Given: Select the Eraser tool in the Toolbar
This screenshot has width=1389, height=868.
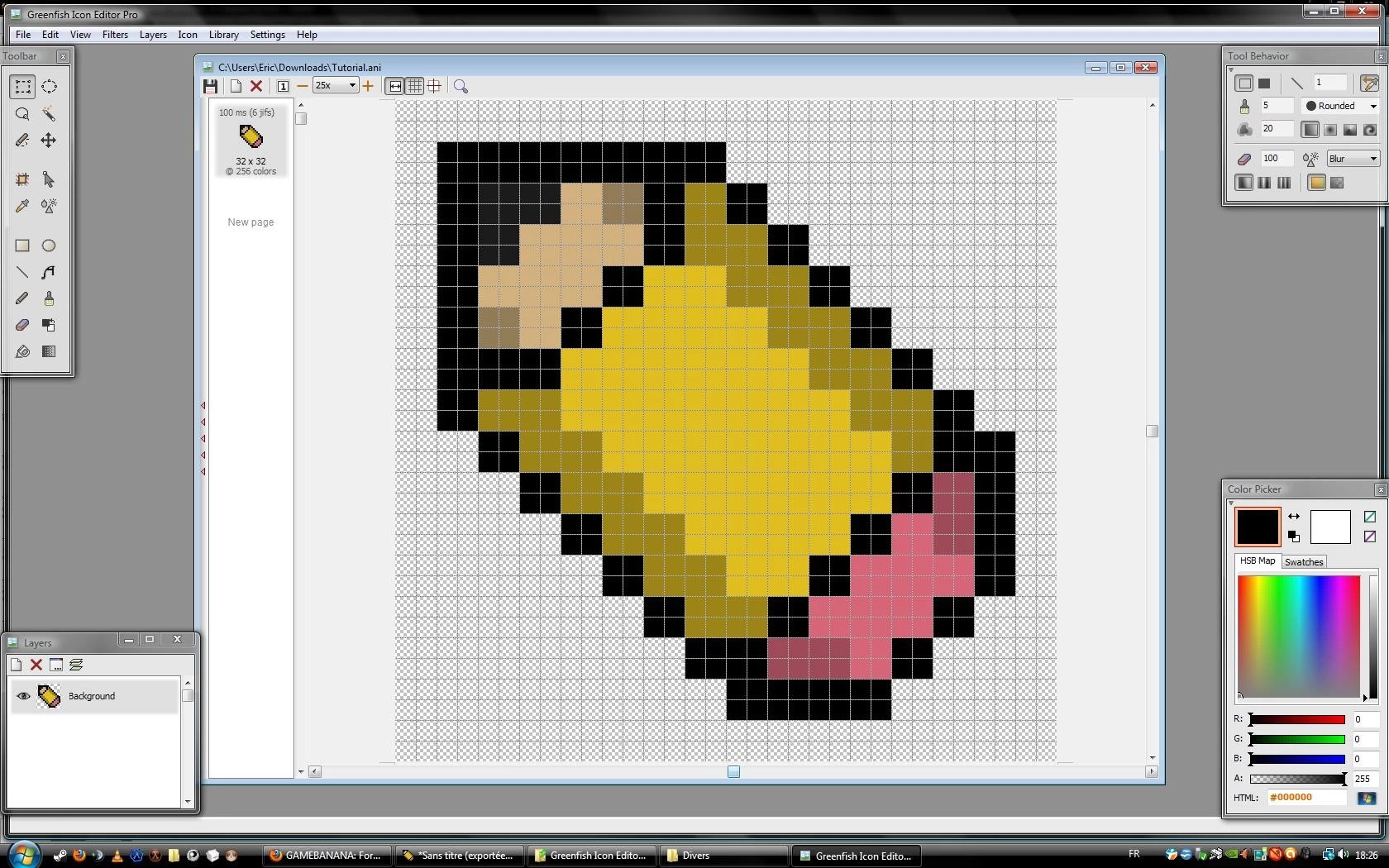Looking at the screenshot, I should (22, 325).
